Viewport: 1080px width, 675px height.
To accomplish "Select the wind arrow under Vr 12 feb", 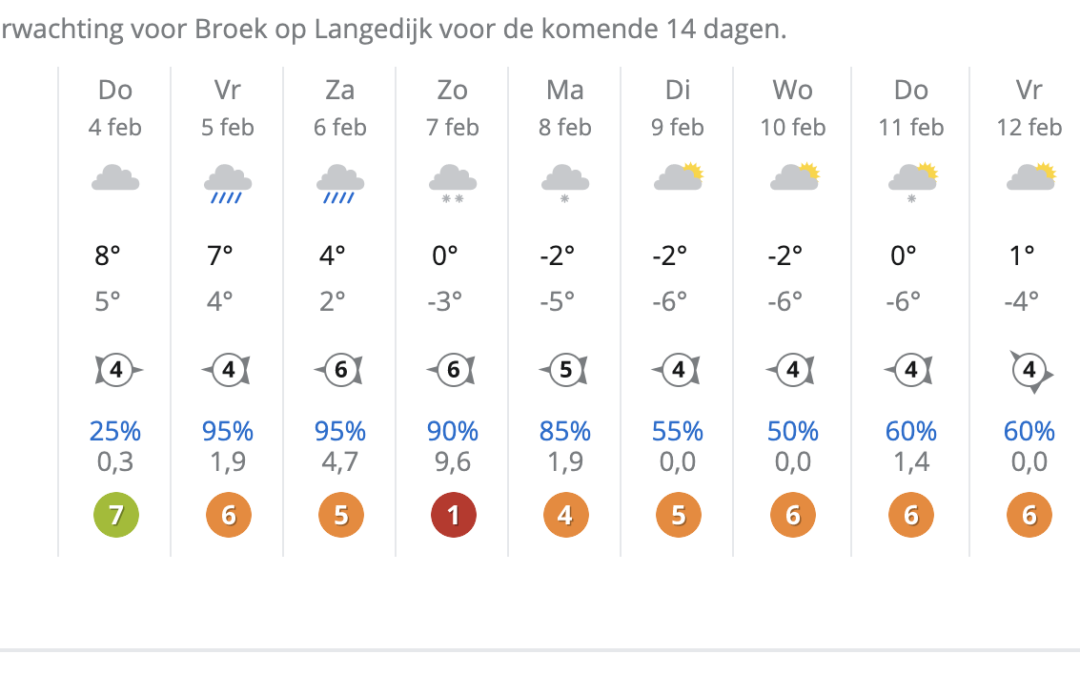I will point(1028,368).
